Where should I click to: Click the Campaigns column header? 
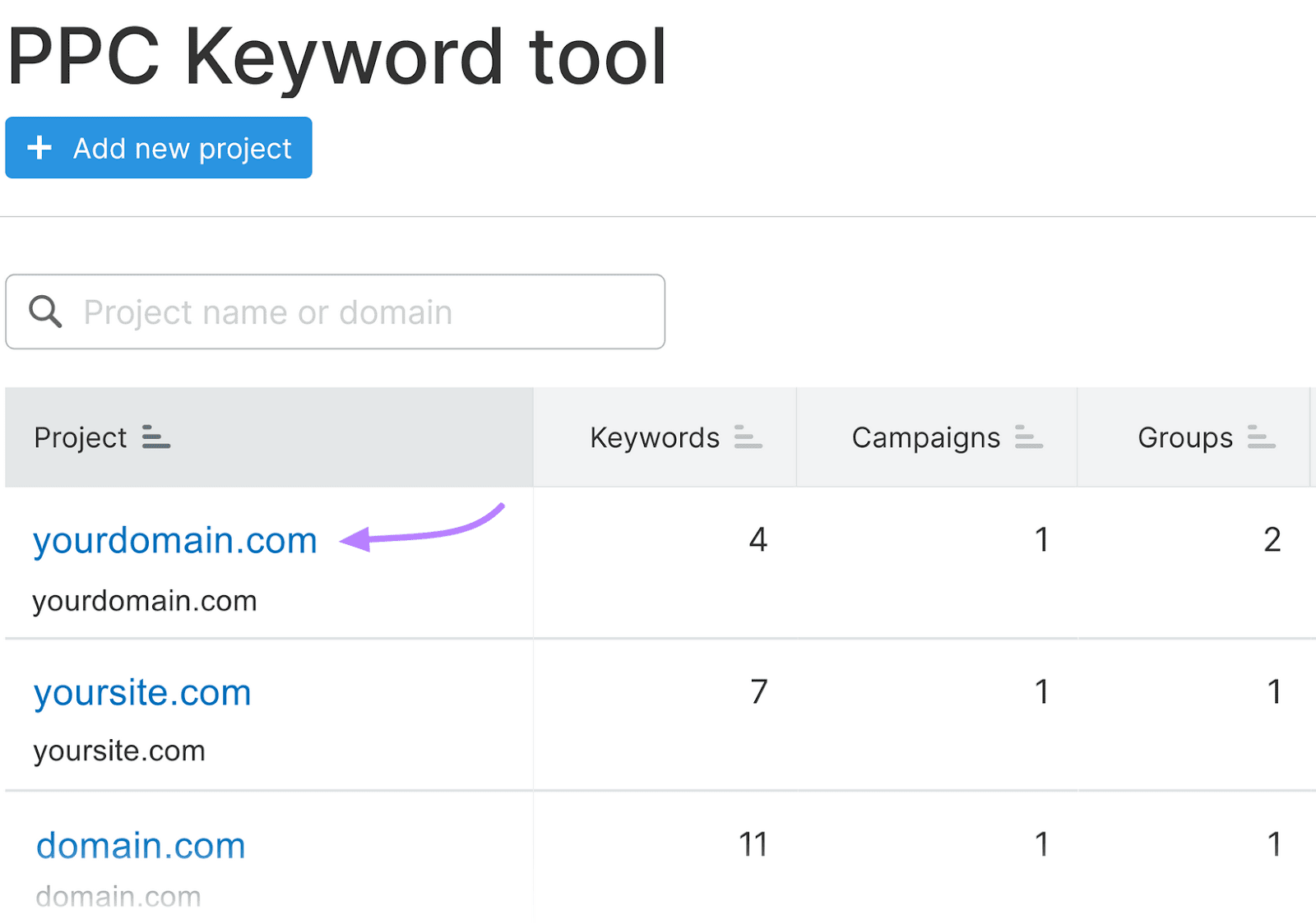pos(926,437)
